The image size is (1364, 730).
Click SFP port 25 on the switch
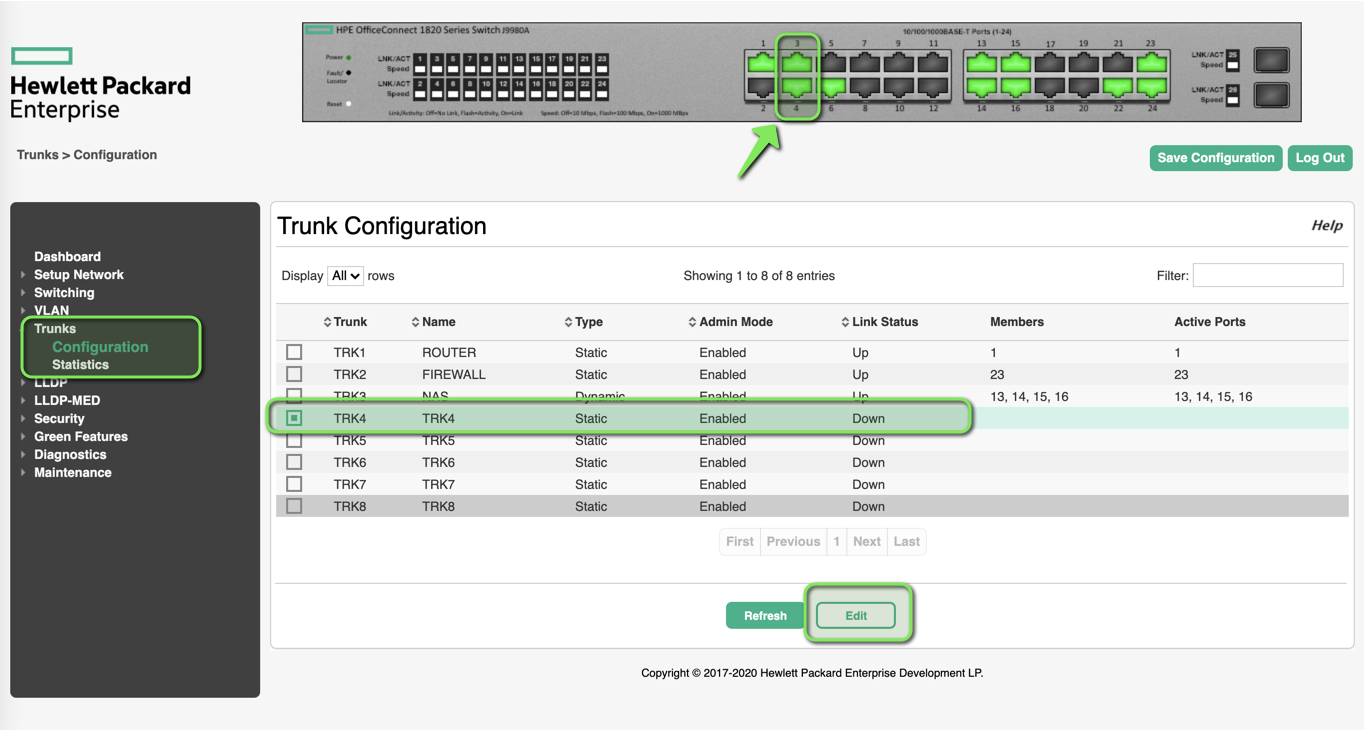coord(1271,61)
